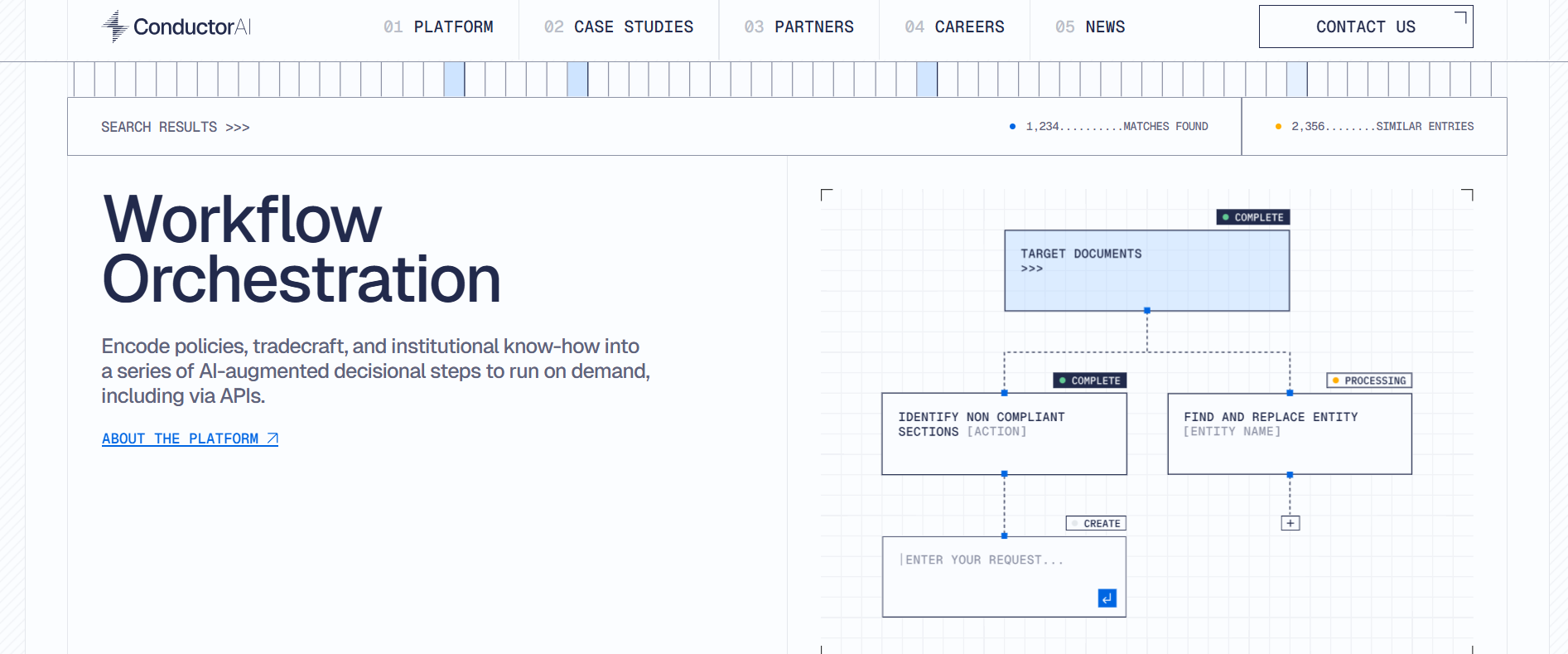Screen dimensions: 1568x654
Task: Follow the About the Platform link
Action: tap(180, 438)
